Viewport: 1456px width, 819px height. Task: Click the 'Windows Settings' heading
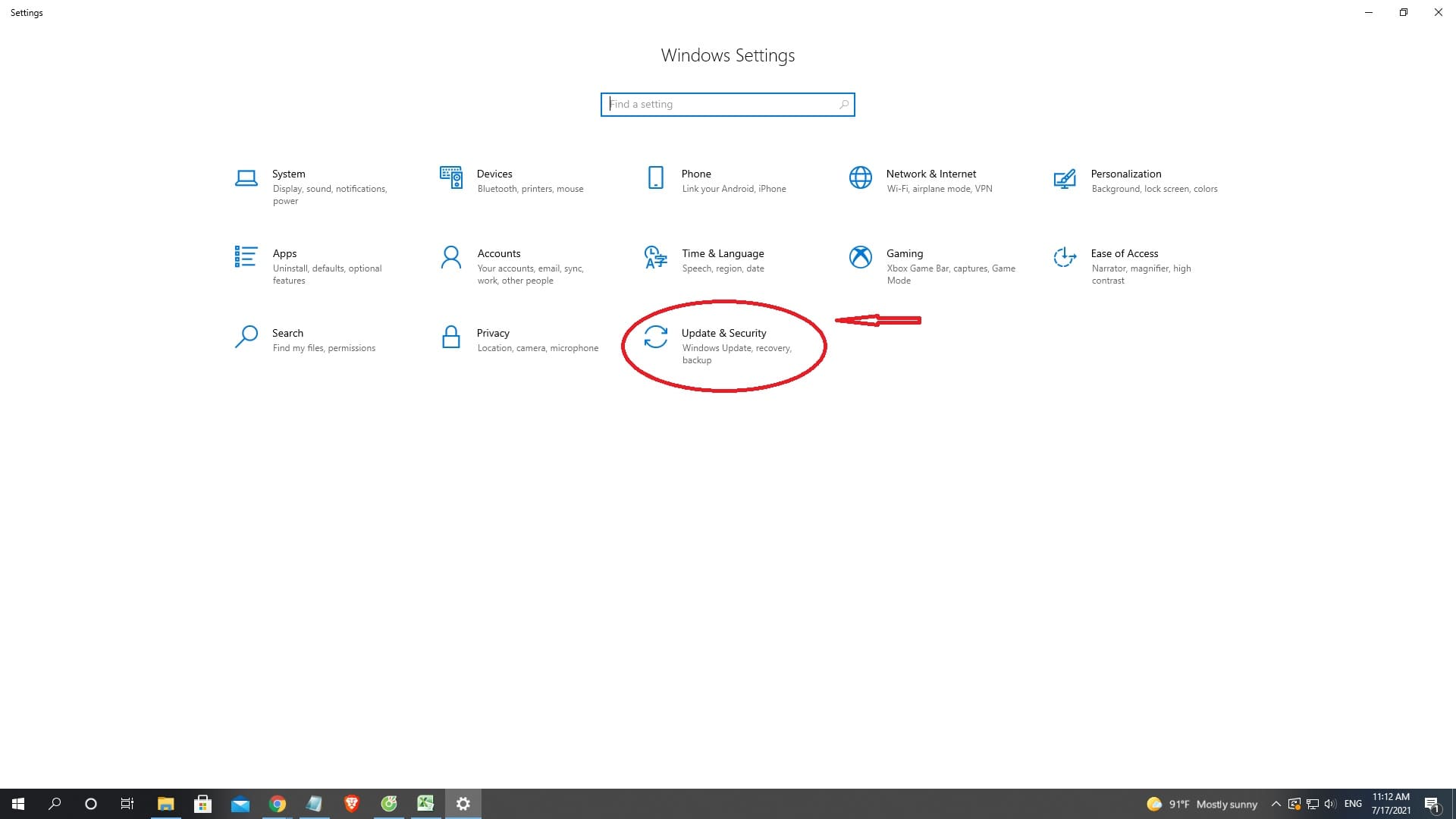(x=727, y=55)
